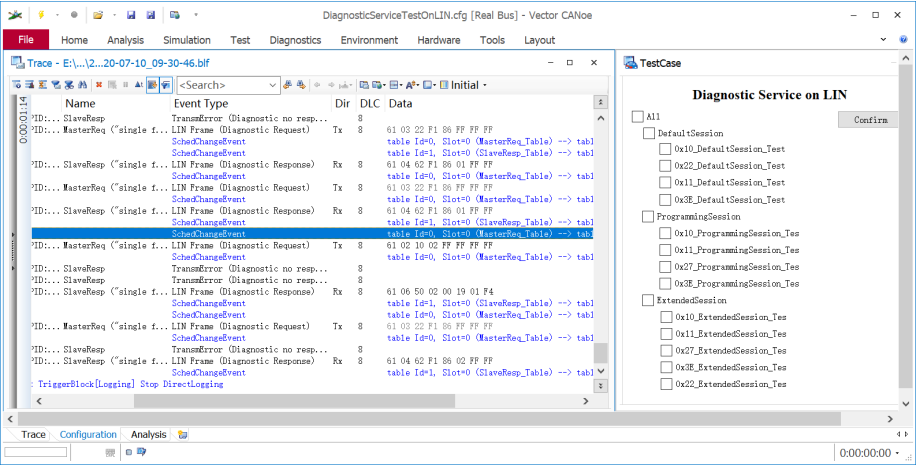Click the Name column header
The height and width of the screenshot is (466, 917).
80,103
